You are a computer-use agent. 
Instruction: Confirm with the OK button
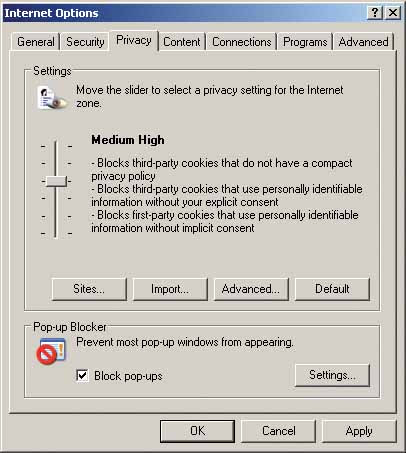click(197, 431)
